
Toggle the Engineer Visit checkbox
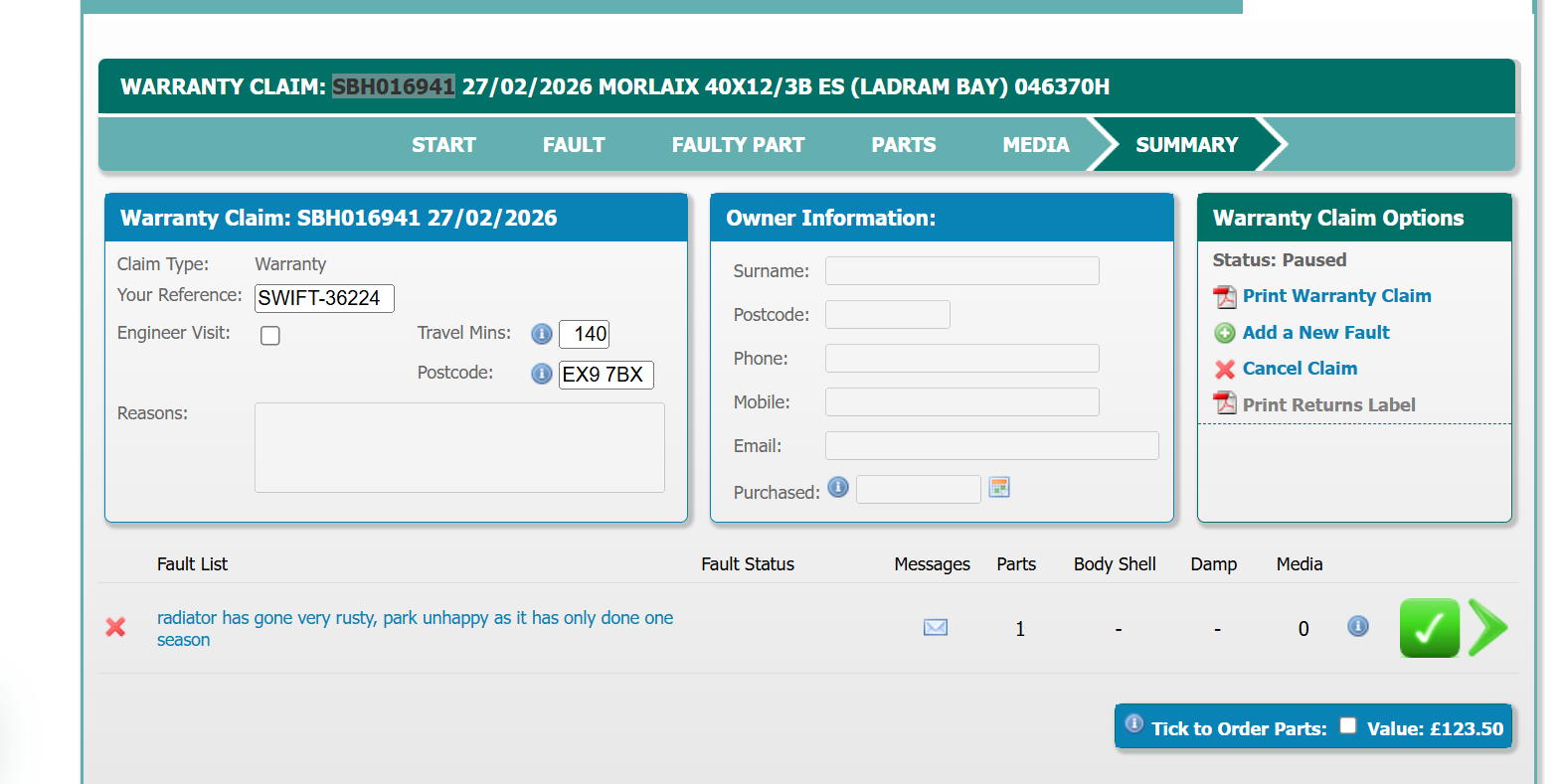270,336
